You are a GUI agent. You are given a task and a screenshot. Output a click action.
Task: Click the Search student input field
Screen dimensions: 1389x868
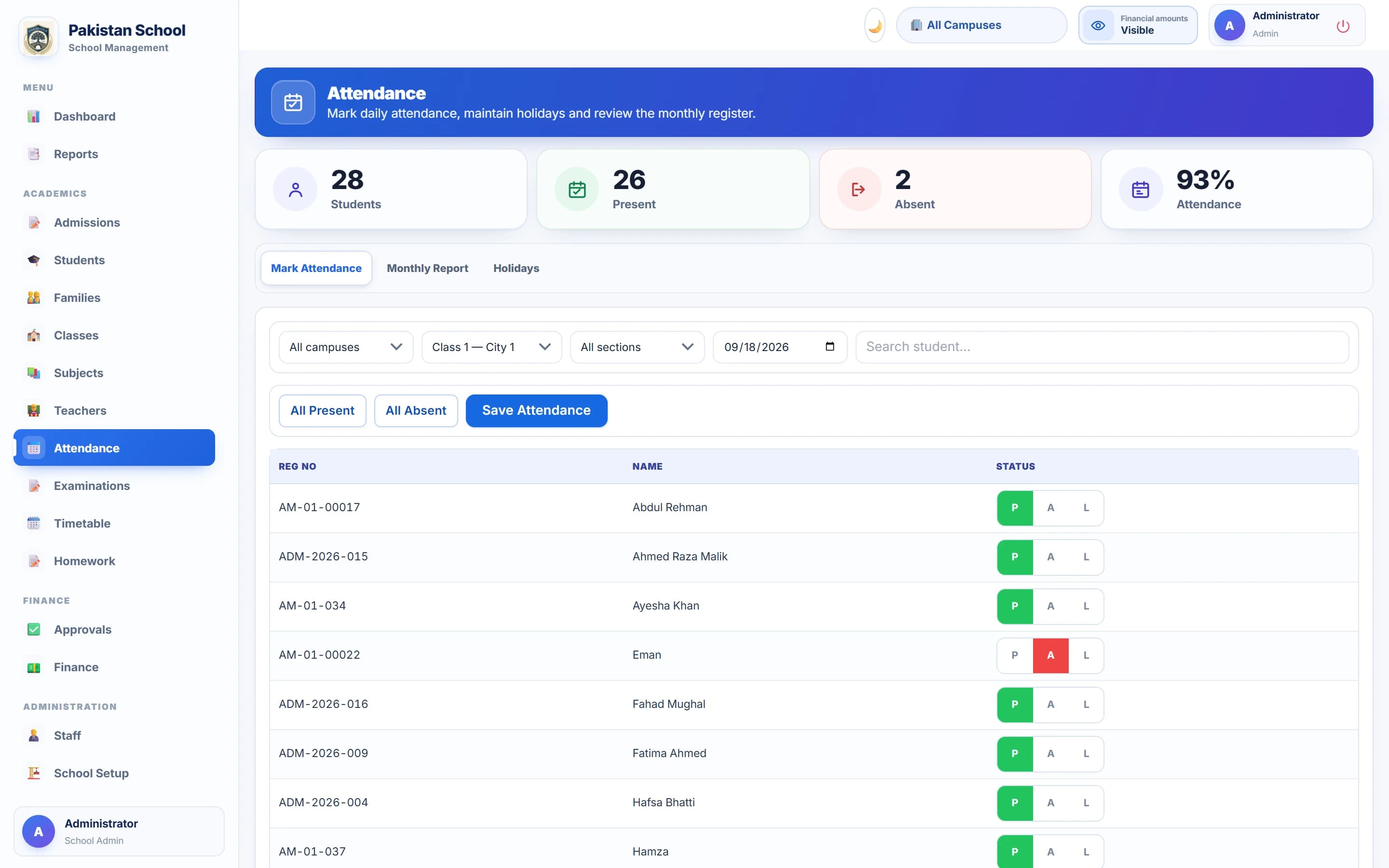[x=1102, y=347]
